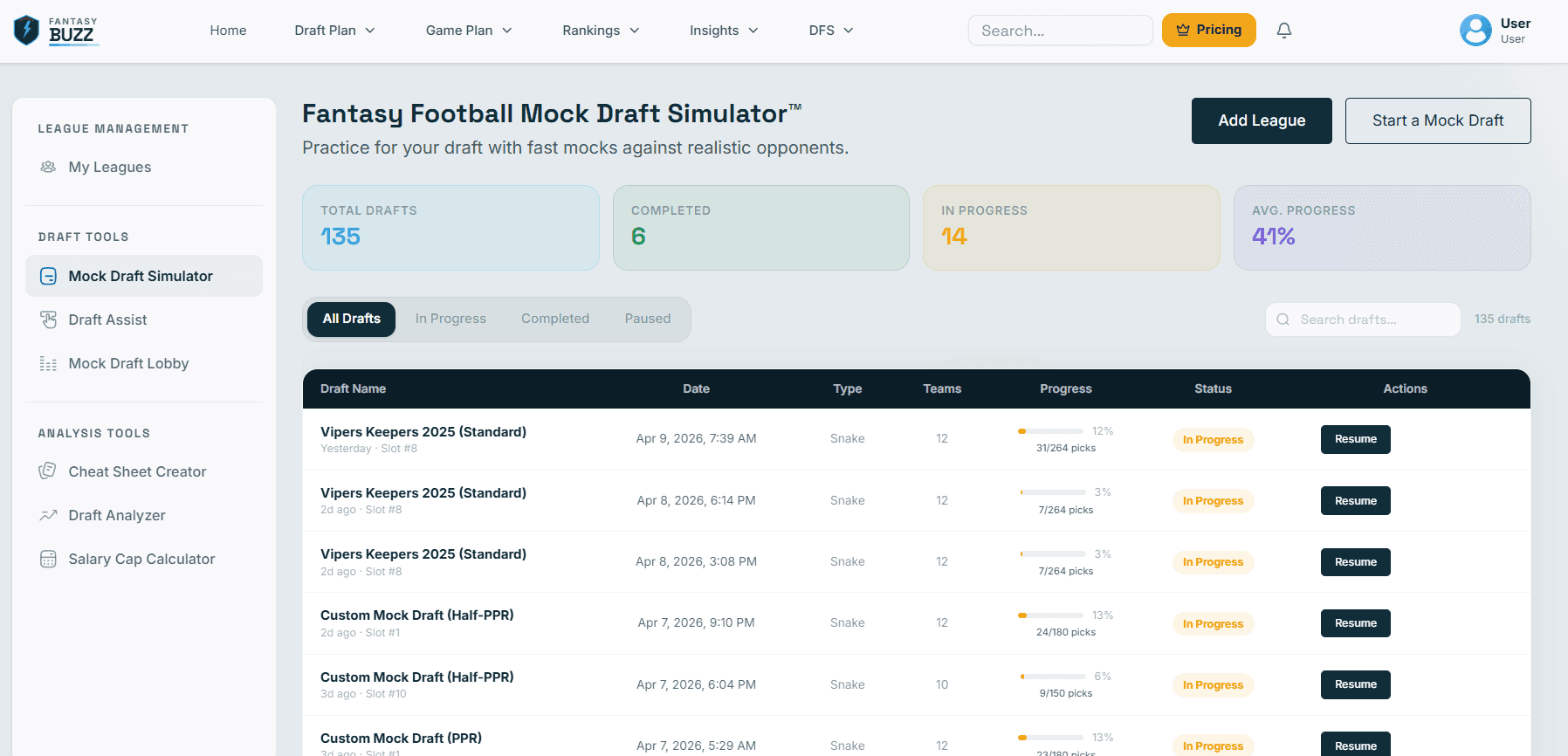Resume the Apr 9, 7:39 AM draft

point(1355,439)
